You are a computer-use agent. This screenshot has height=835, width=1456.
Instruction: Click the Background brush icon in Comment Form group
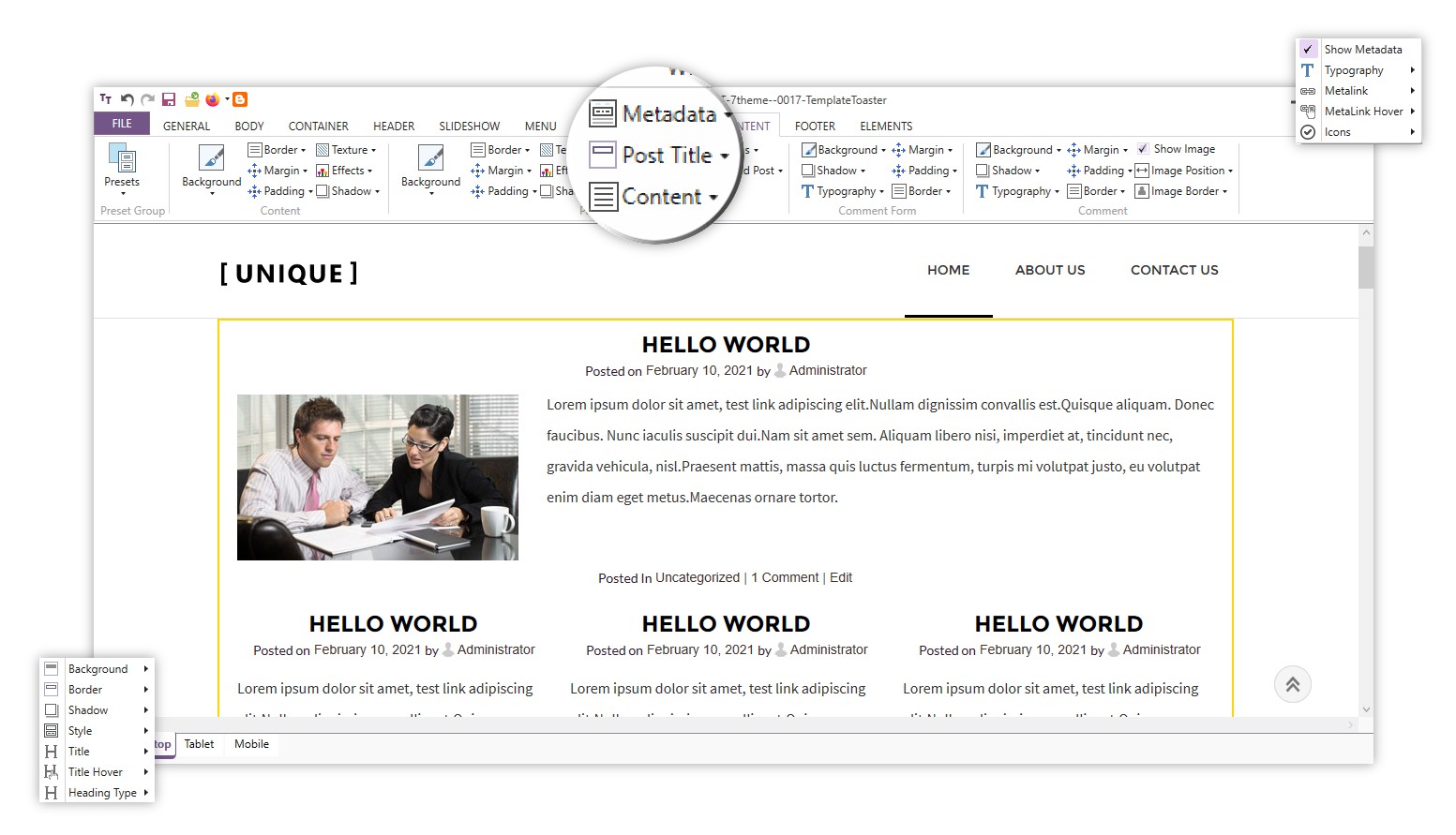point(809,150)
